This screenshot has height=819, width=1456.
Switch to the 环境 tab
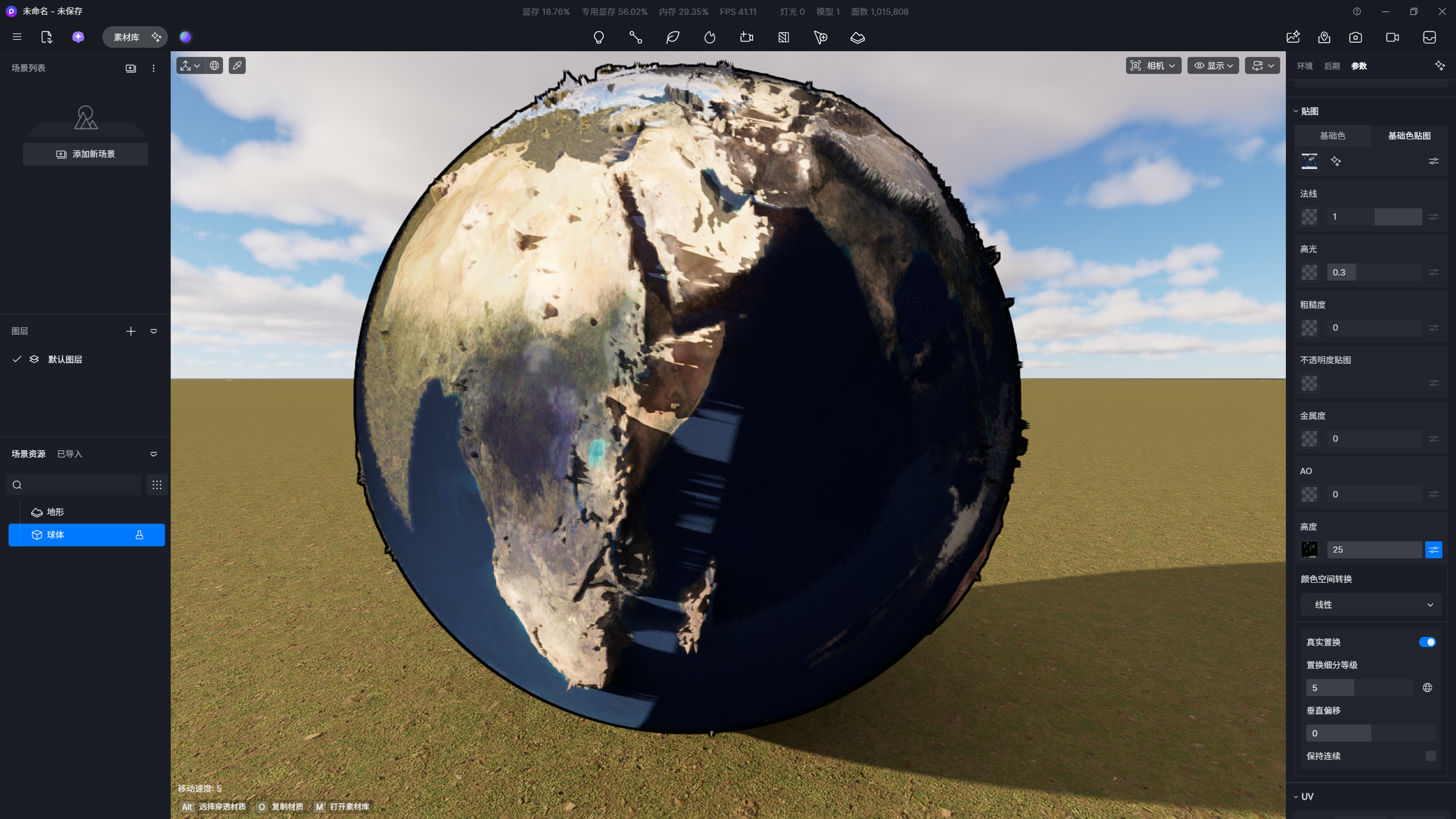(x=1305, y=66)
